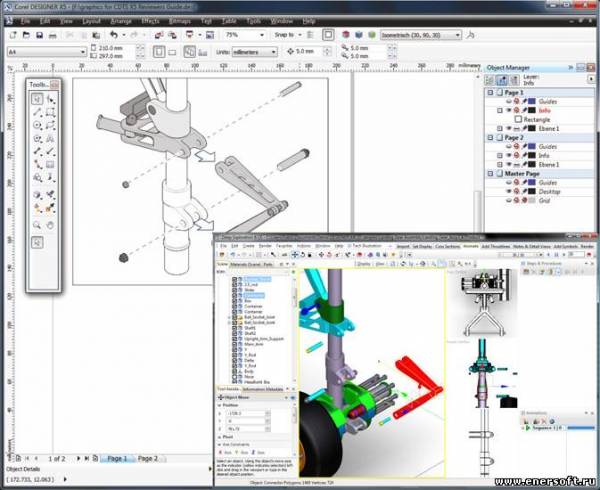Viewport: 600px width, 490px height.
Task: Save the drawing with the Save icon
Action: (x=39, y=35)
